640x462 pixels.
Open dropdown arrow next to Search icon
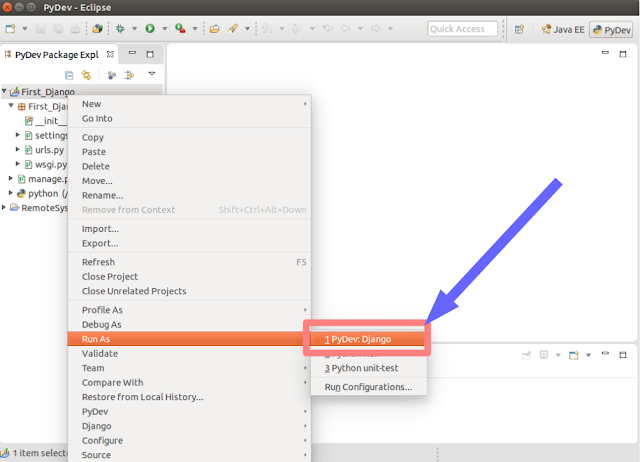(247, 29)
